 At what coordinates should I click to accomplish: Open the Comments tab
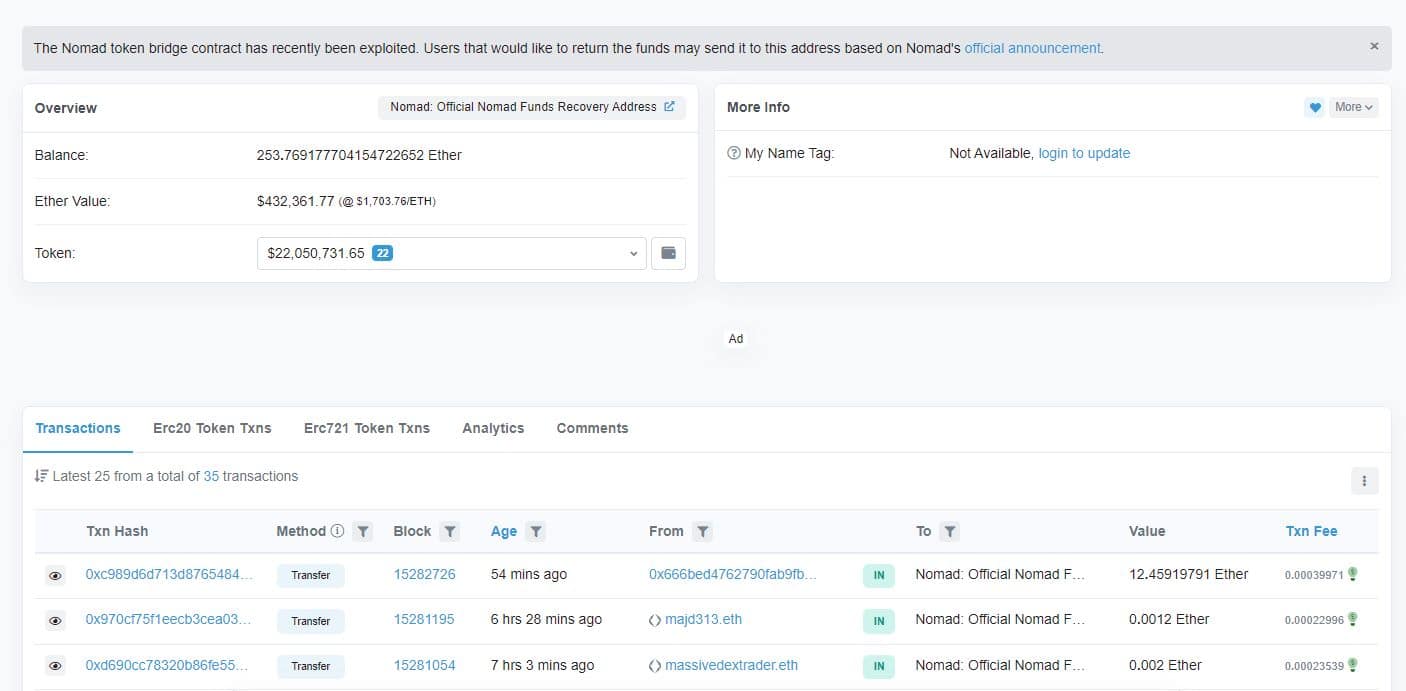tap(592, 428)
